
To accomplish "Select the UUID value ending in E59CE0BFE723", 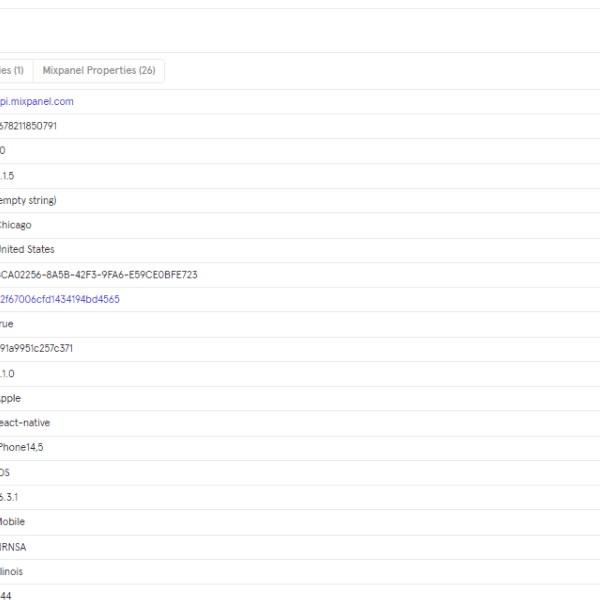I will point(98,275).
